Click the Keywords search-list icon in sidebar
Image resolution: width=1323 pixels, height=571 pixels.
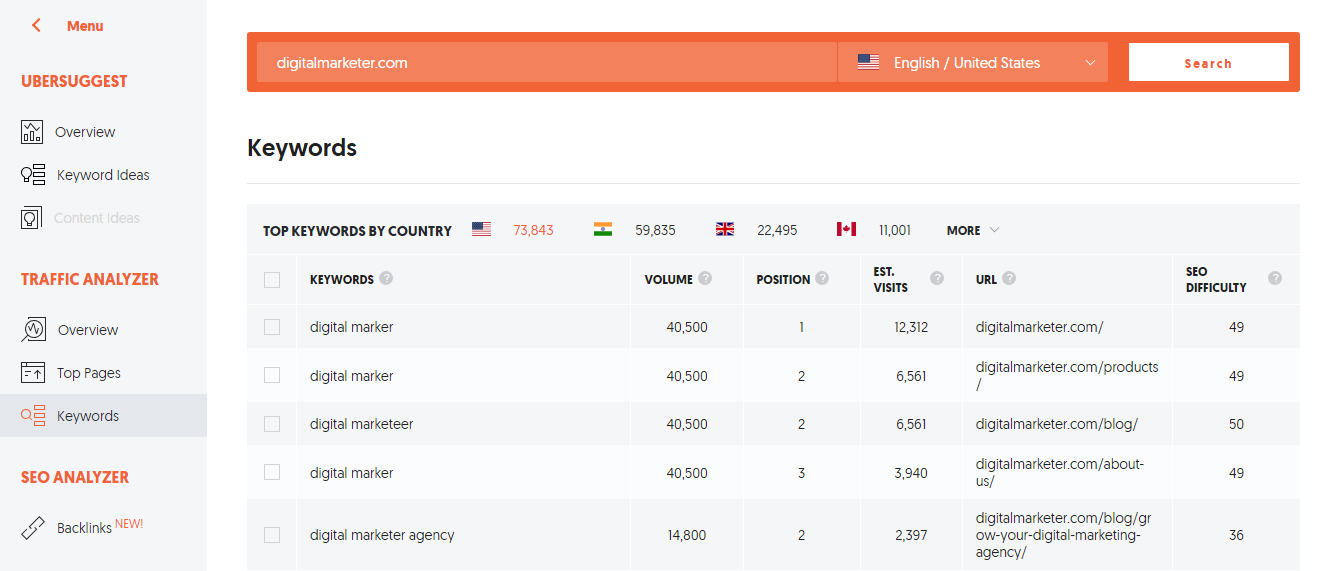(33, 415)
